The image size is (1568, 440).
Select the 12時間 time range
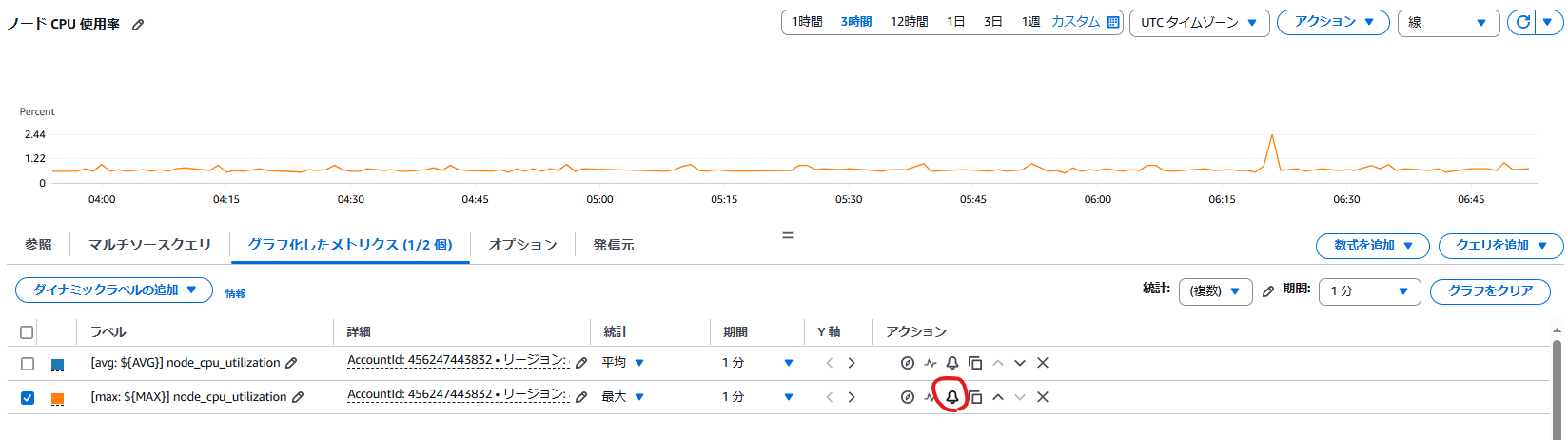pos(909,22)
